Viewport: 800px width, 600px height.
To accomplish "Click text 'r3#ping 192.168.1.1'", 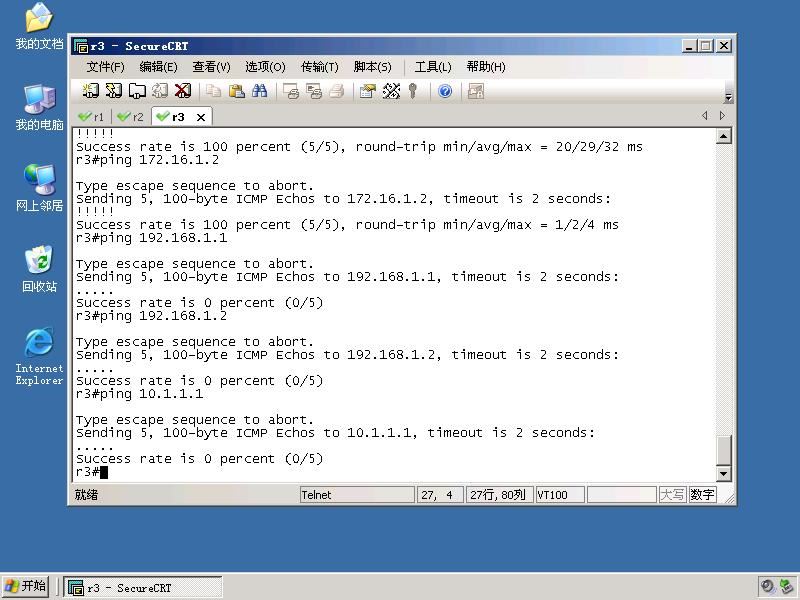I will click(152, 238).
